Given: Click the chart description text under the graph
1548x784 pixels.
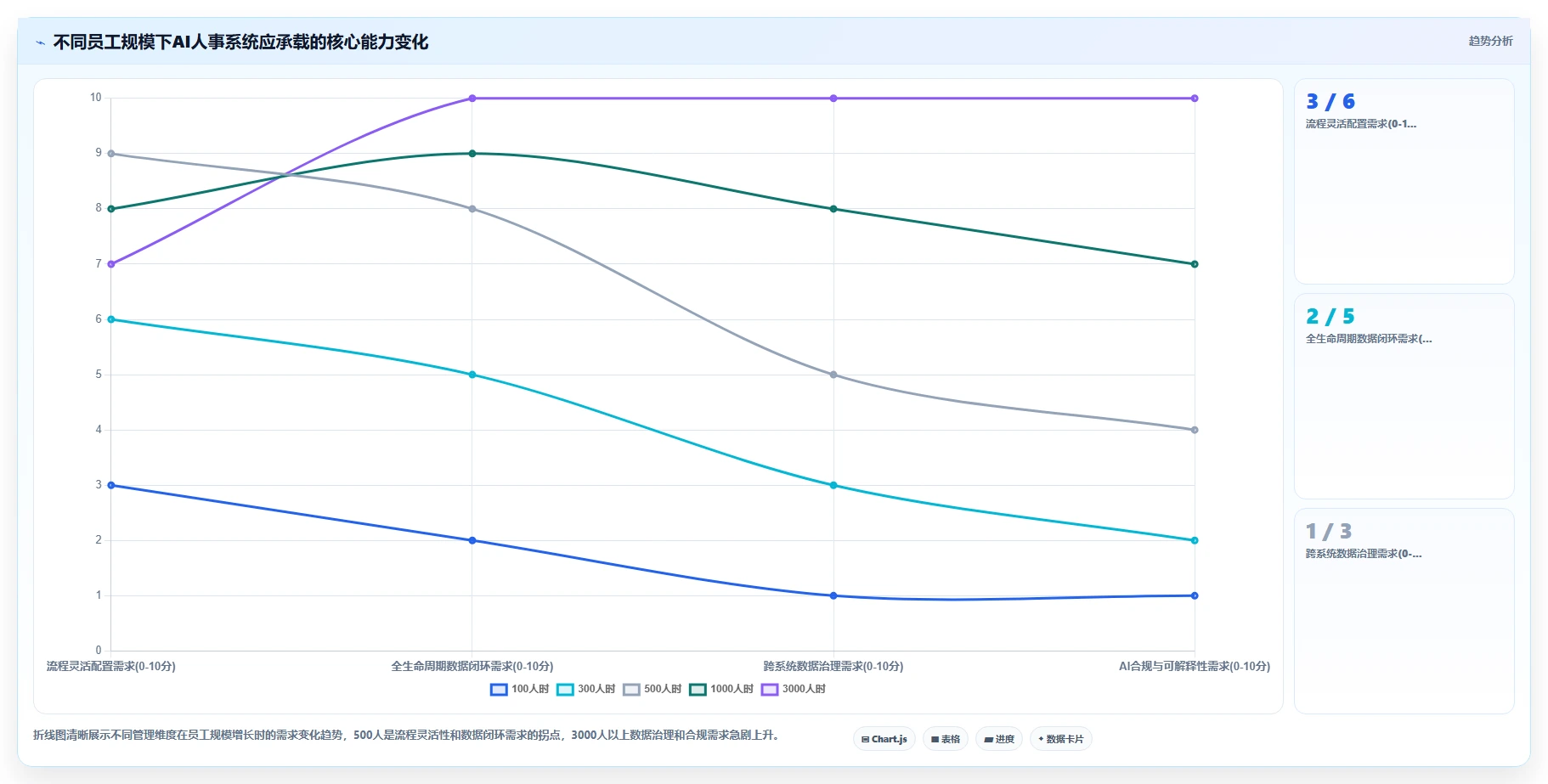Looking at the screenshot, I should pos(406,736).
